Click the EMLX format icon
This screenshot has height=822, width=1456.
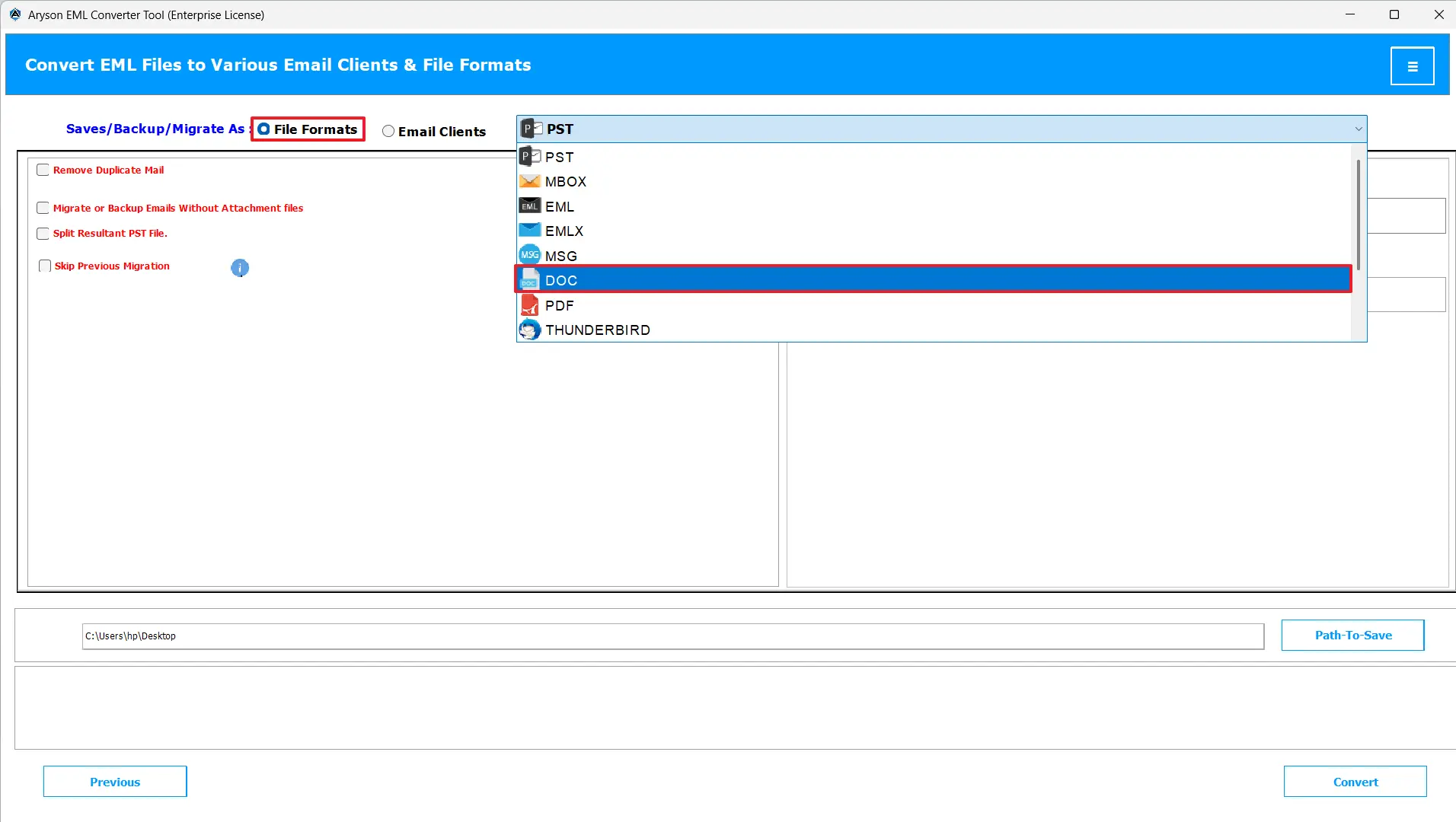(530, 230)
